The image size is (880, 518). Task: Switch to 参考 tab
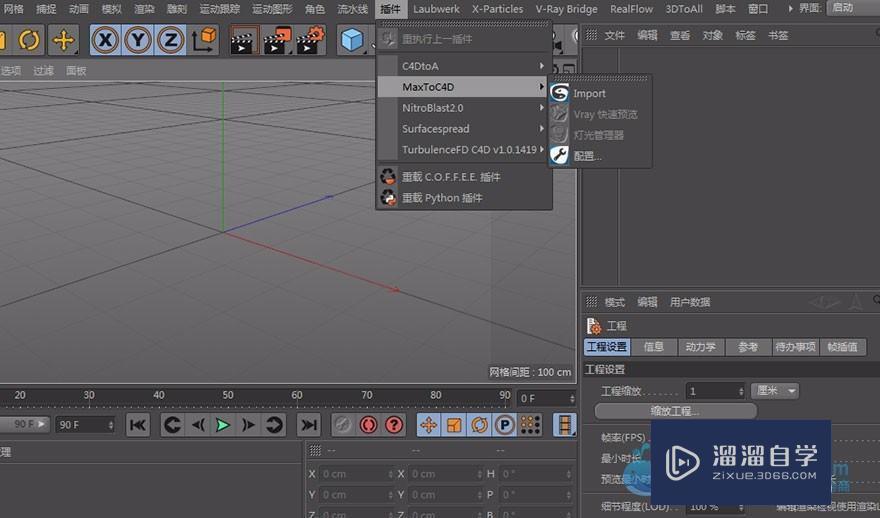coord(748,347)
